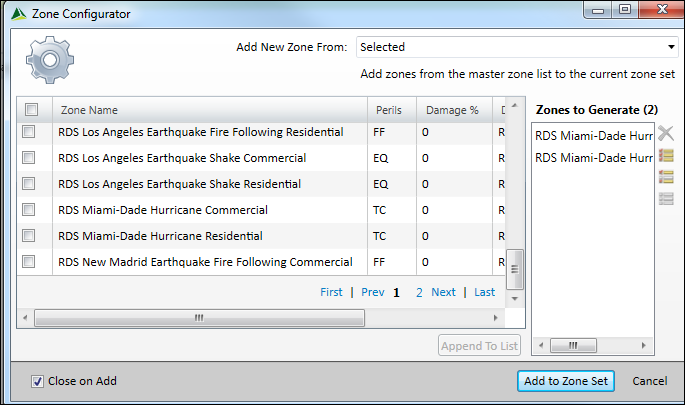Image resolution: width=685 pixels, height=405 pixels.
Task: Click the first list icon below the X
Action: point(666,155)
